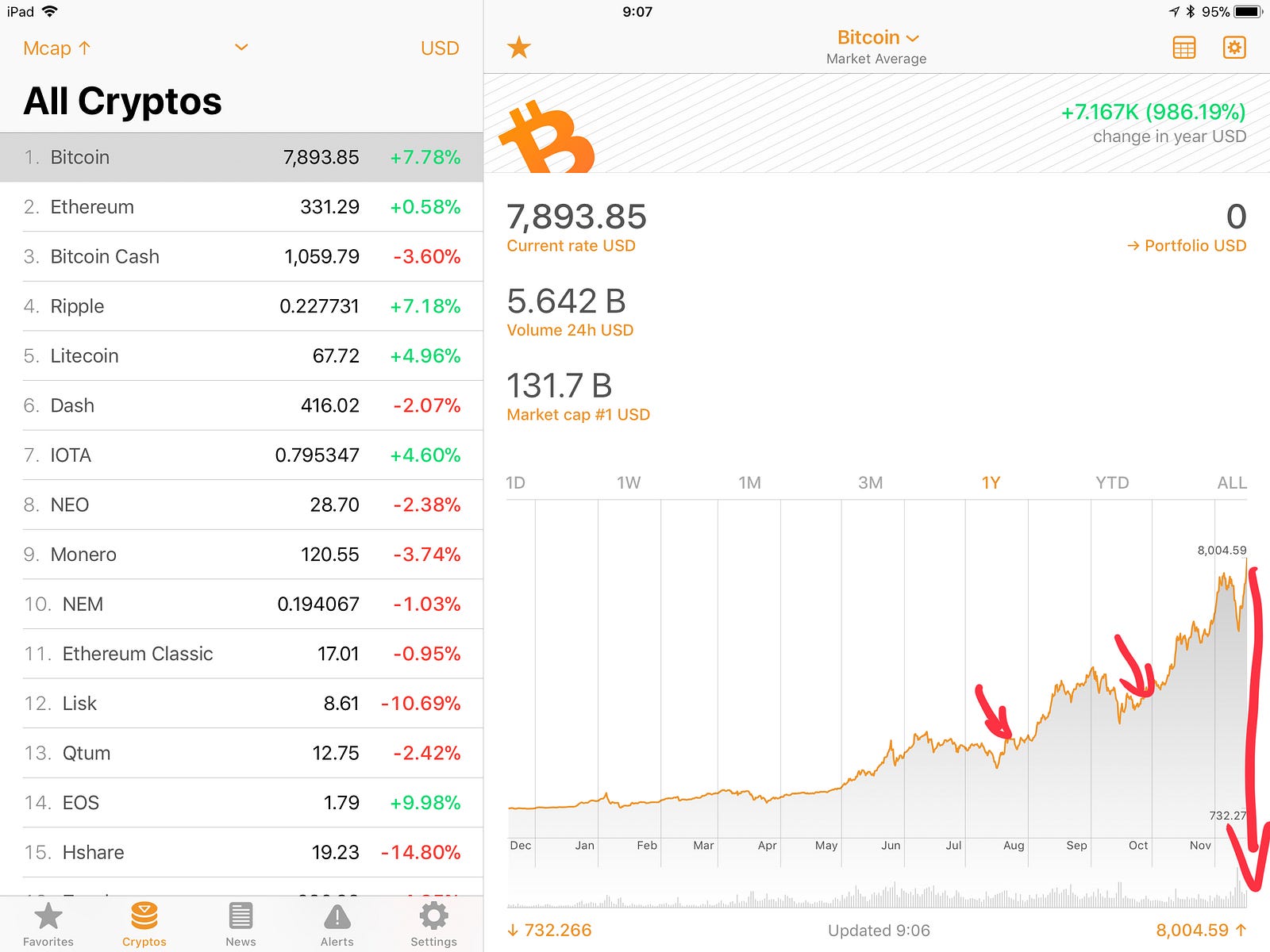
Task: Select the 1Y chart range
Action: (991, 482)
